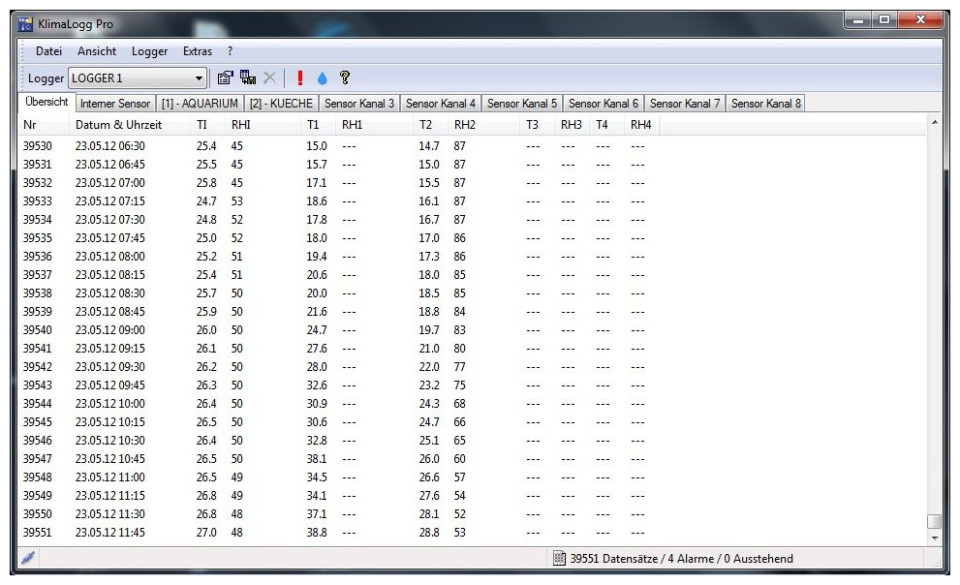Click the red exclamation alarm icon
This screenshot has width=960, height=585.
tap(299, 78)
